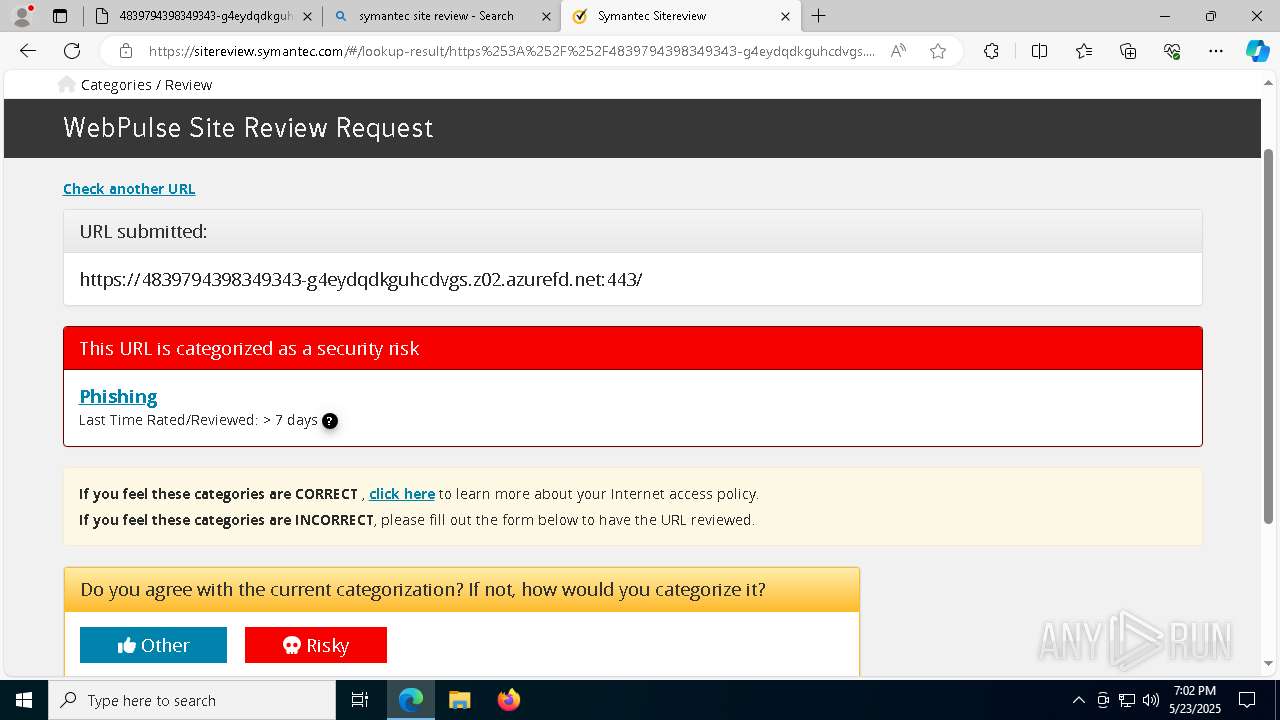
Task: Open browser Extensions icon
Action: tap(991, 51)
